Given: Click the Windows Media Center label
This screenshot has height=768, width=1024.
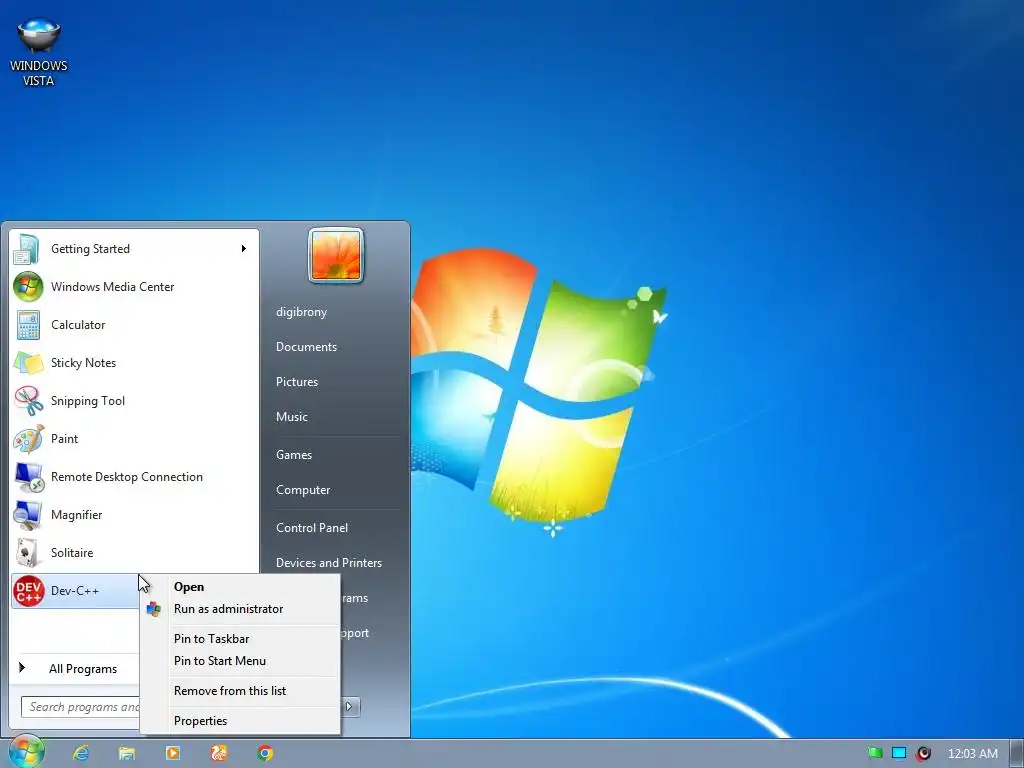Looking at the screenshot, I should pyautogui.click(x=112, y=287).
